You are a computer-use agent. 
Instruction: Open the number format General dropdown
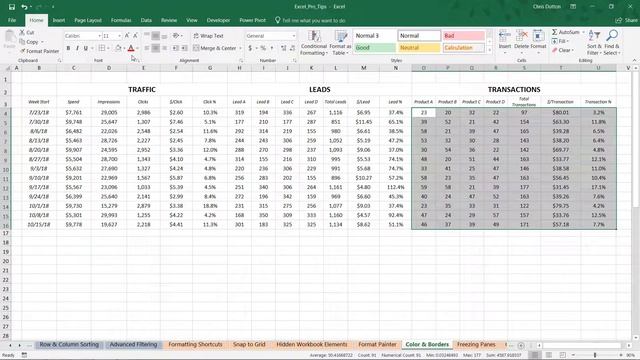(293, 36)
